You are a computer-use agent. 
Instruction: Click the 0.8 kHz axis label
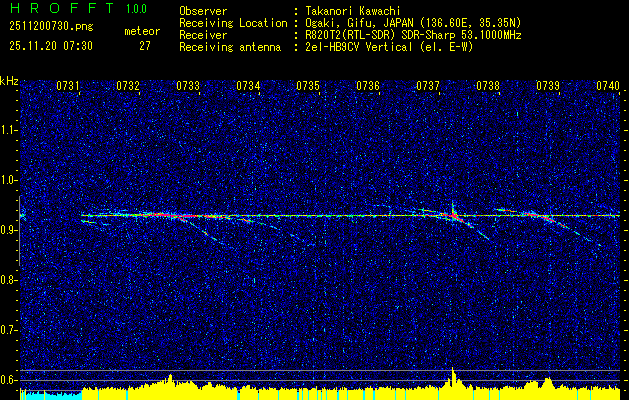pyautogui.click(x=8, y=280)
